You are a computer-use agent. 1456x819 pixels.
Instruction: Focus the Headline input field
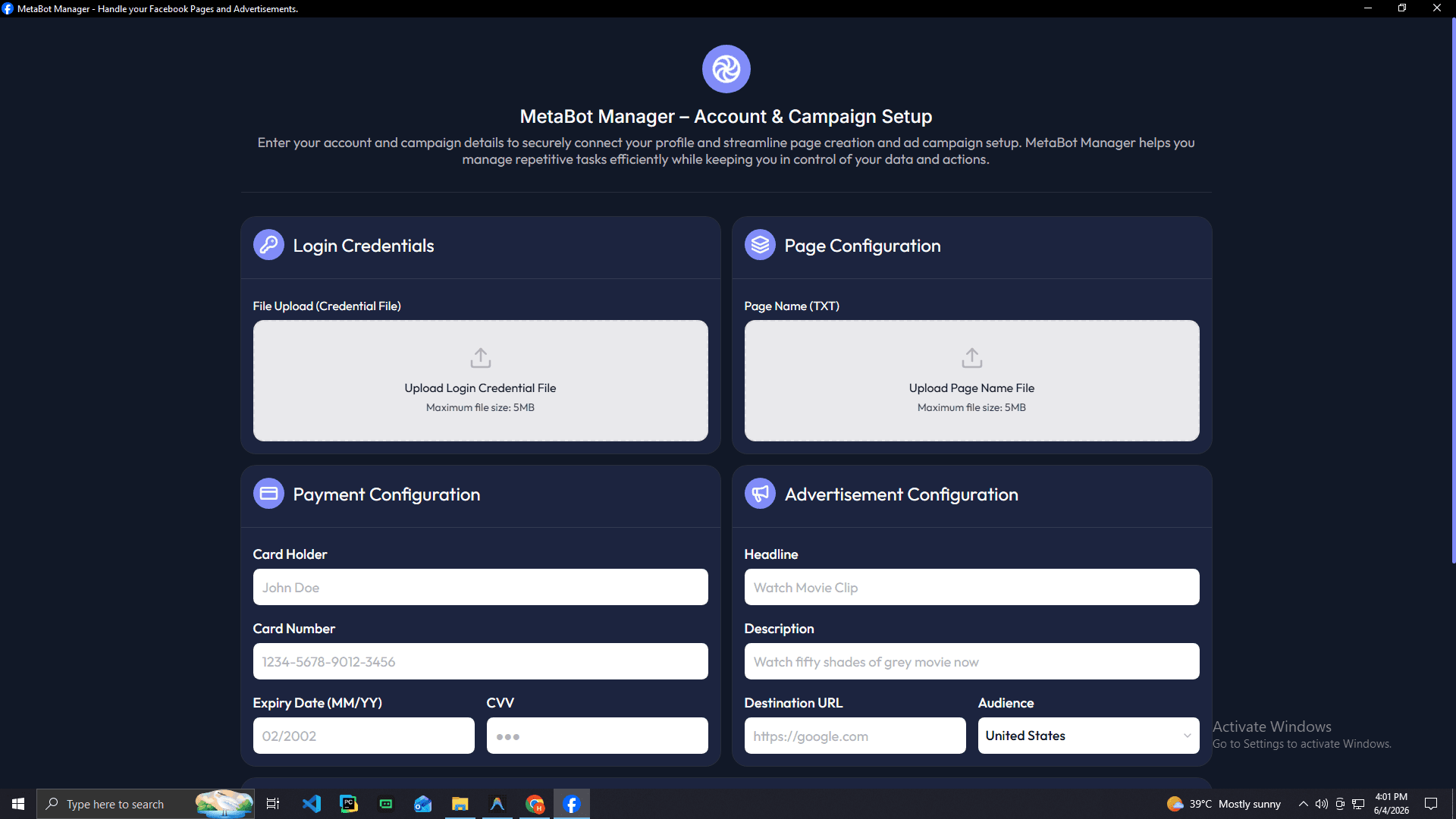pyautogui.click(x=972, y=587)
